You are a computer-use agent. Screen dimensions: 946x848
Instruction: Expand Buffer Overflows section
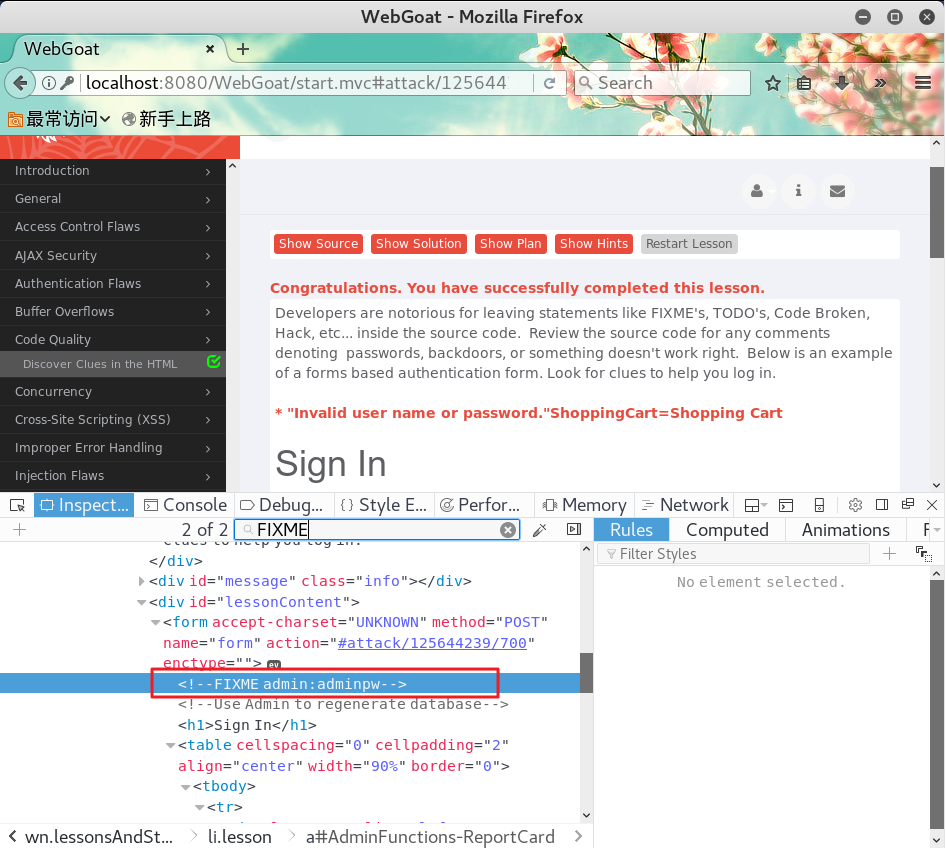[x=113, y=311]
